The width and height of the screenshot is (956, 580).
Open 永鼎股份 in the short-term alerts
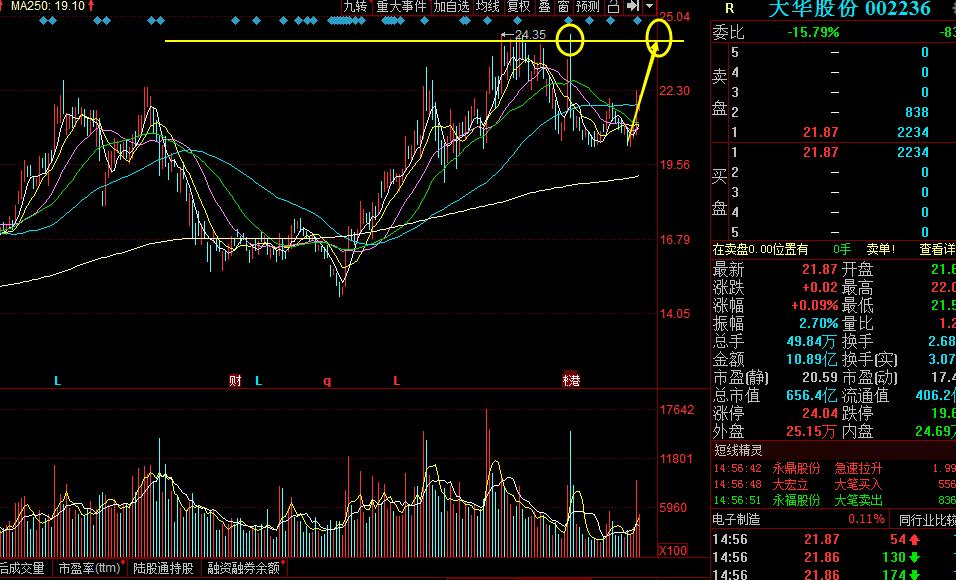click(796, 468)
